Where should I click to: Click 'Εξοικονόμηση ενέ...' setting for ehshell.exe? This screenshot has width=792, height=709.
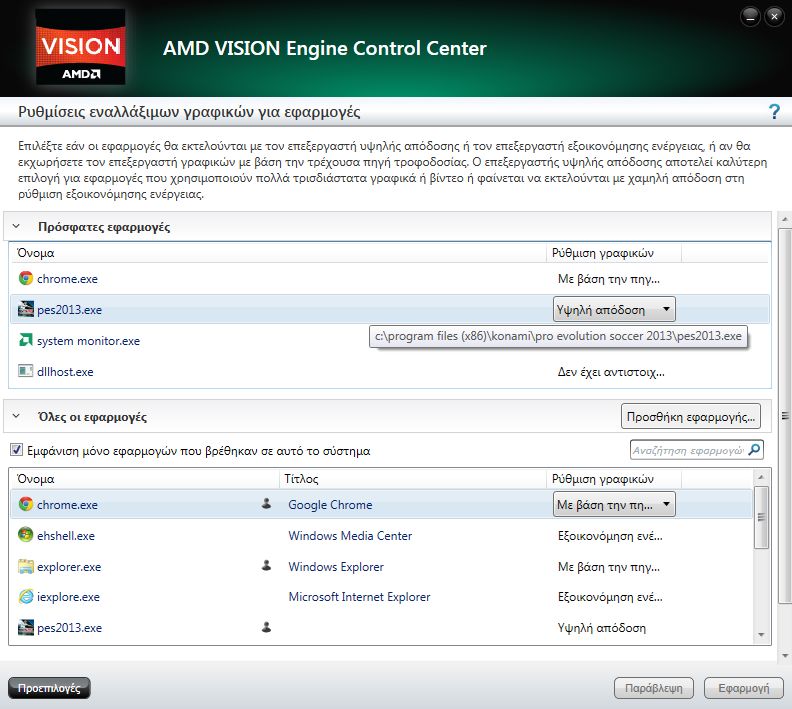pos(610,536)
